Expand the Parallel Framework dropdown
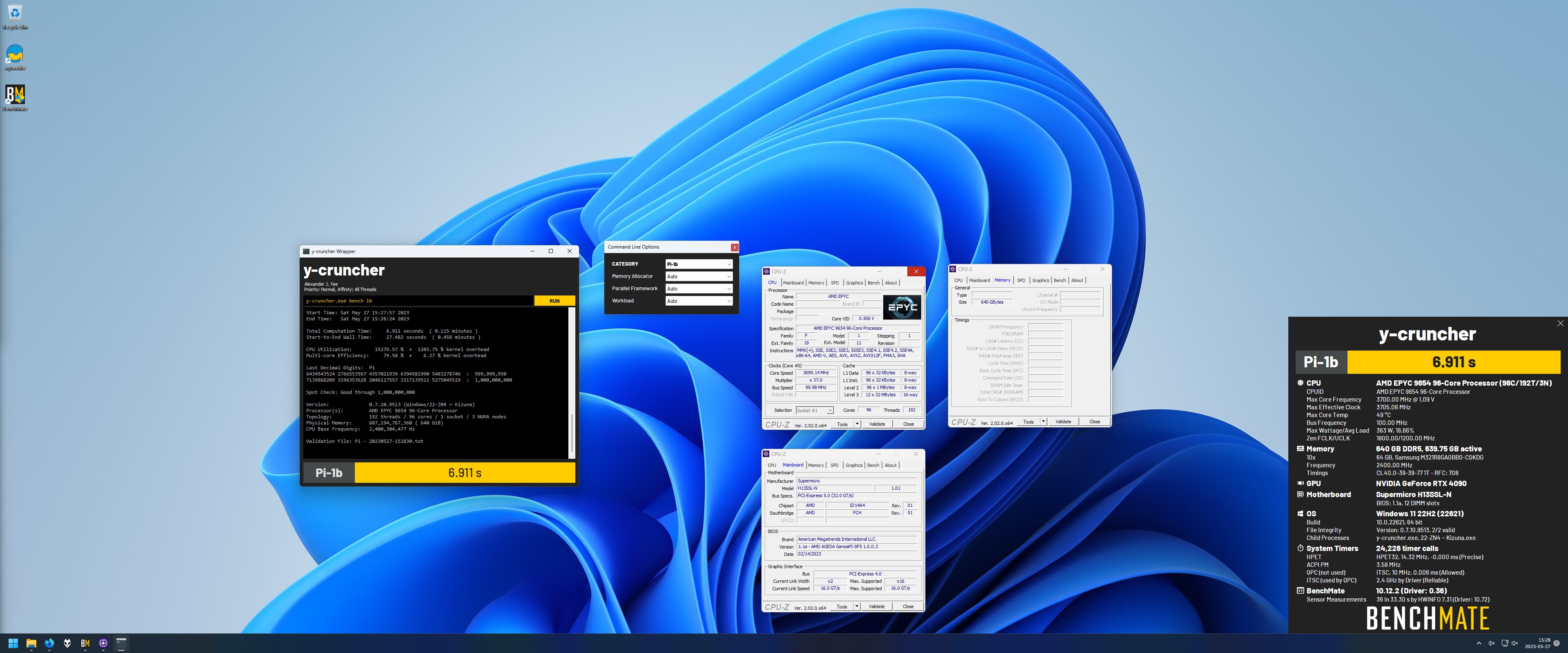 click(x=699, y=289)
